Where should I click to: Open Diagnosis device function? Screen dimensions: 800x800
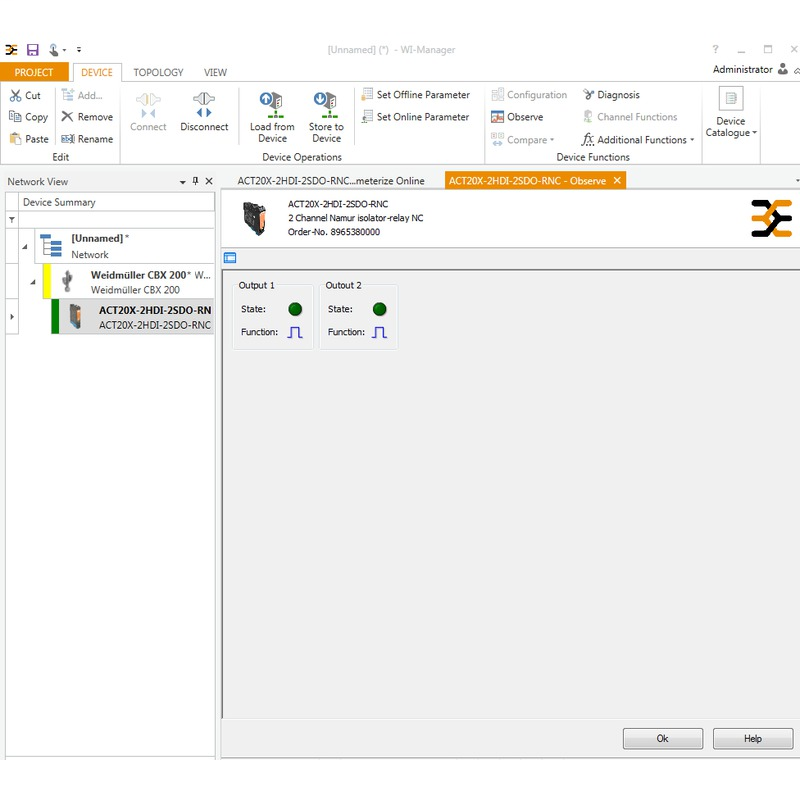click(611, 95)
